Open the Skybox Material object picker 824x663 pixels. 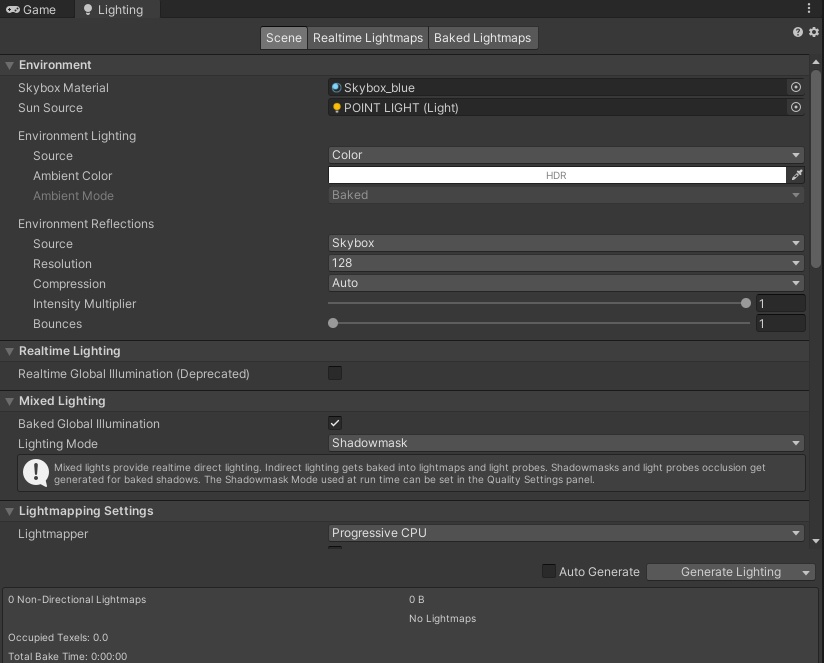[796, 88]
